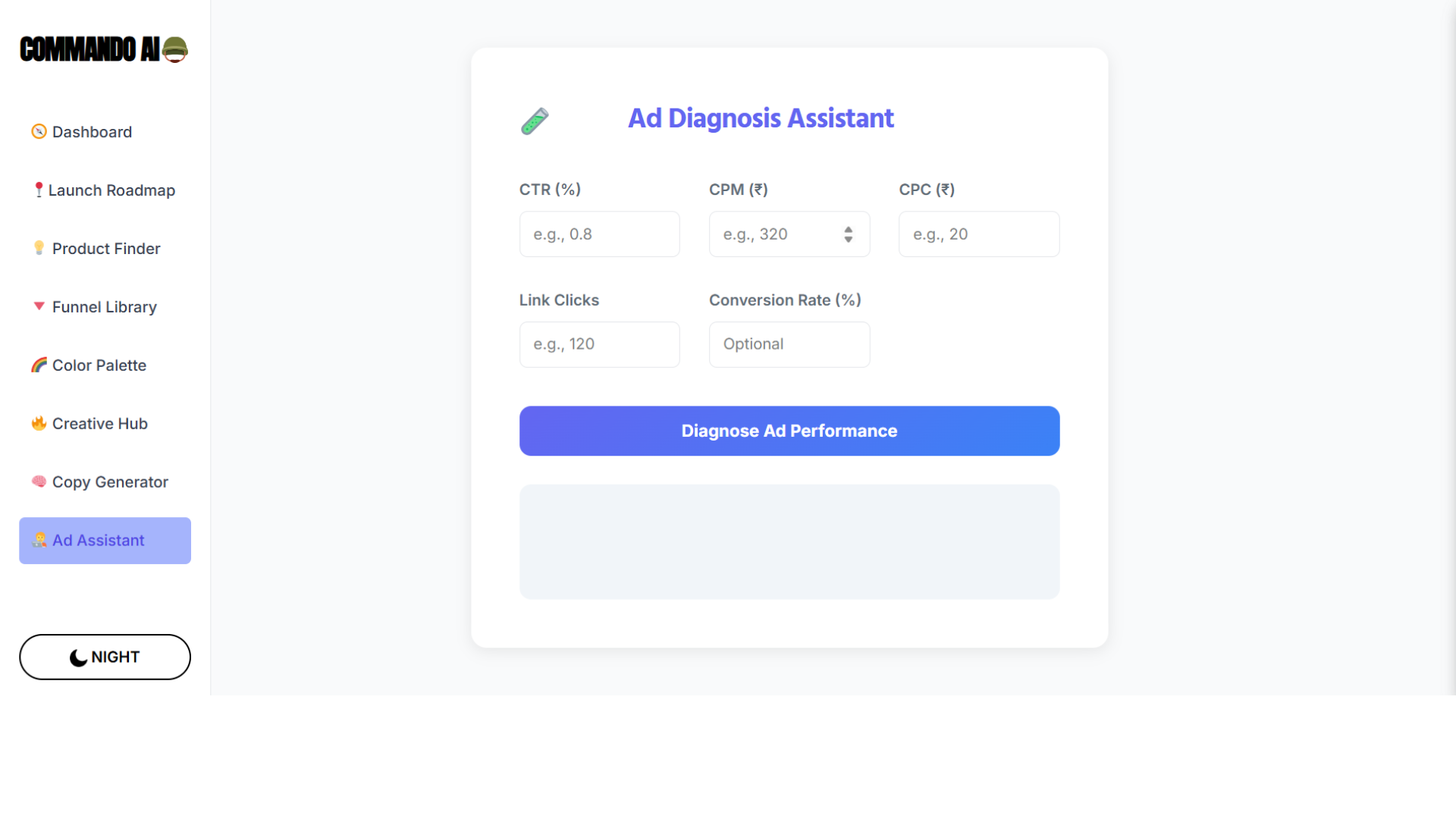Open the Dashboard menu item
The height and width of the screenshot is (819, 1456).
(92, 132)
